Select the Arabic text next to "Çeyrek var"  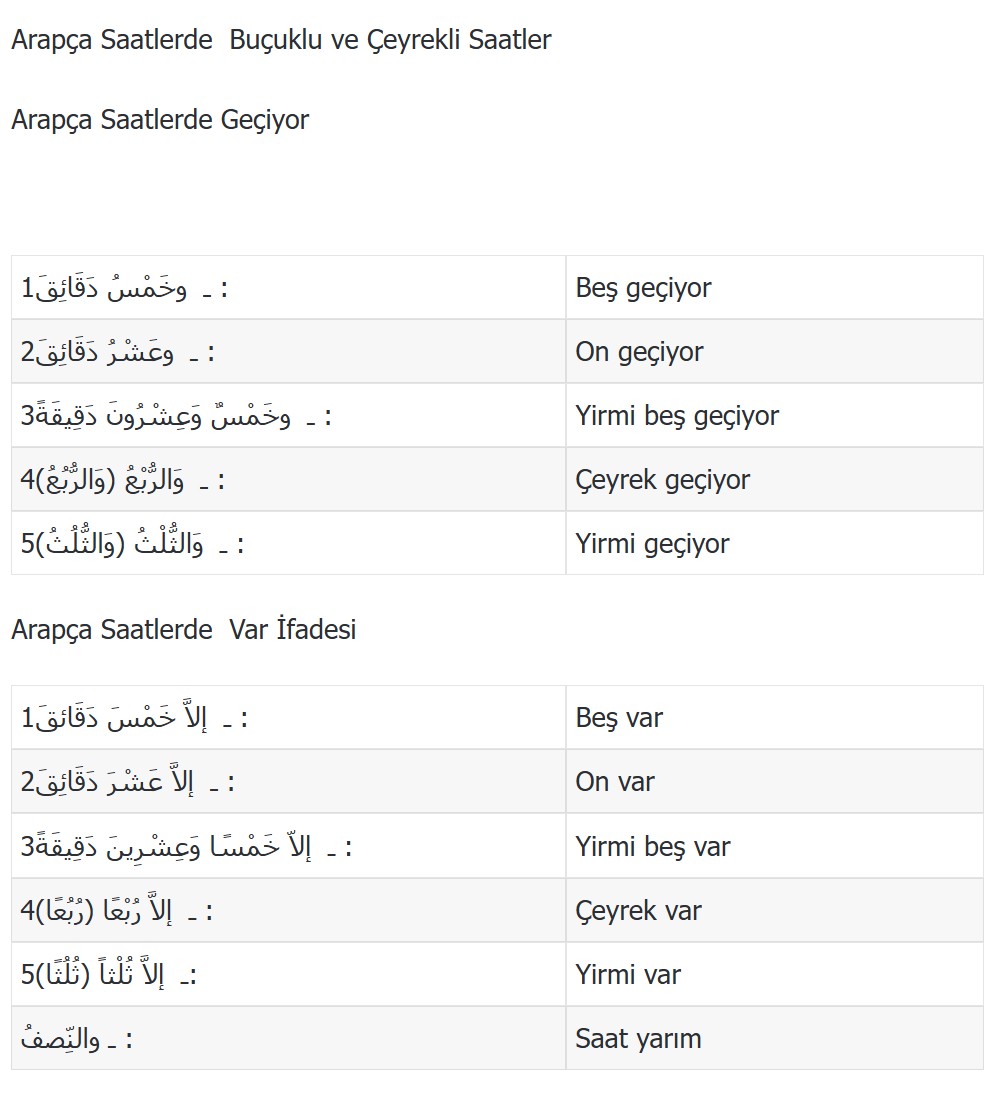pos(117,911)
